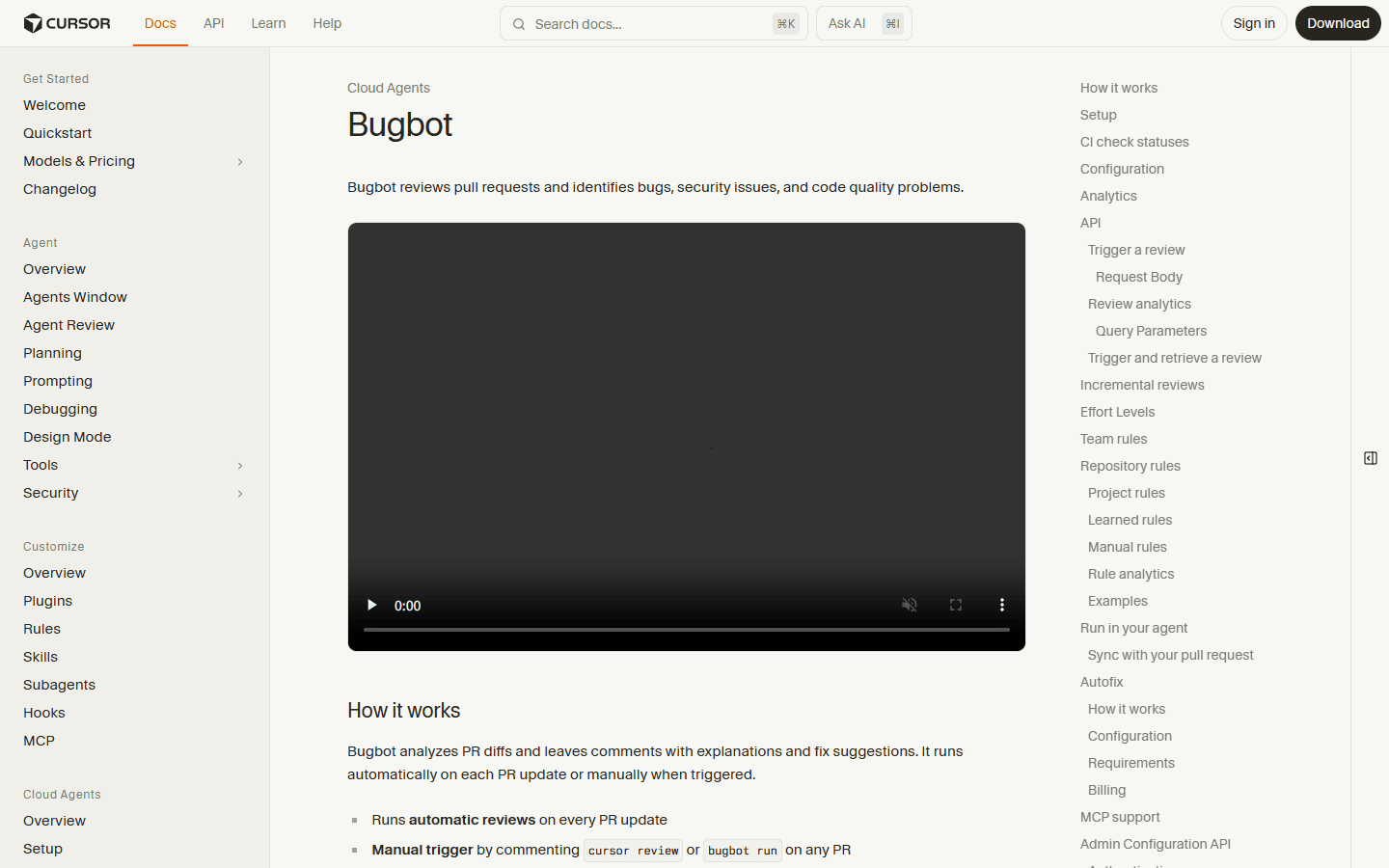Jump to Request Body section

coord(1139,277)
